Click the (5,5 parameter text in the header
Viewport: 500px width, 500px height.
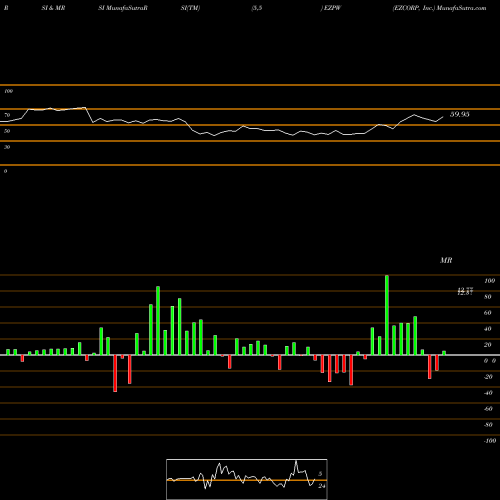[257, 8]
